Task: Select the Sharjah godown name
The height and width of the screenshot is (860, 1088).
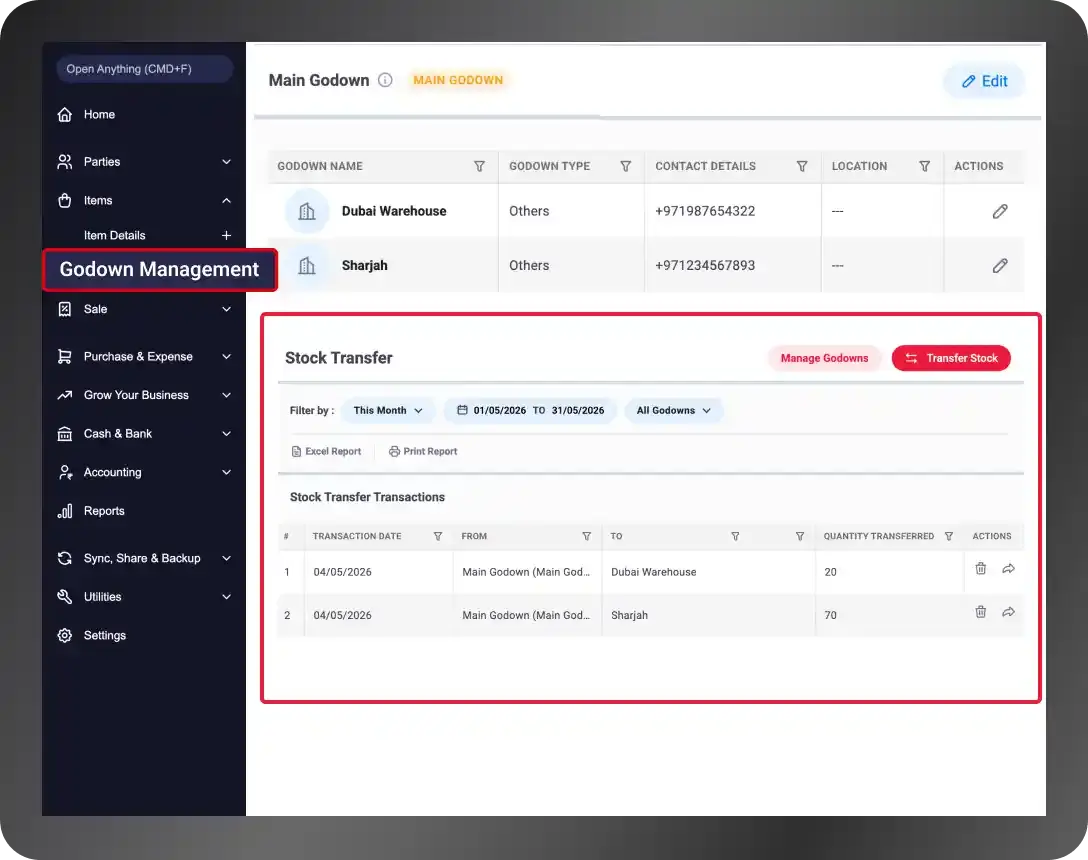Action: tap(364, 265)
